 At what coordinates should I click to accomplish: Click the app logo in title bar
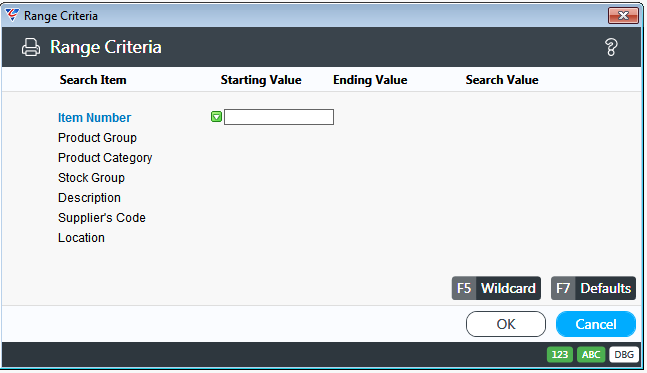click(12, 15)
